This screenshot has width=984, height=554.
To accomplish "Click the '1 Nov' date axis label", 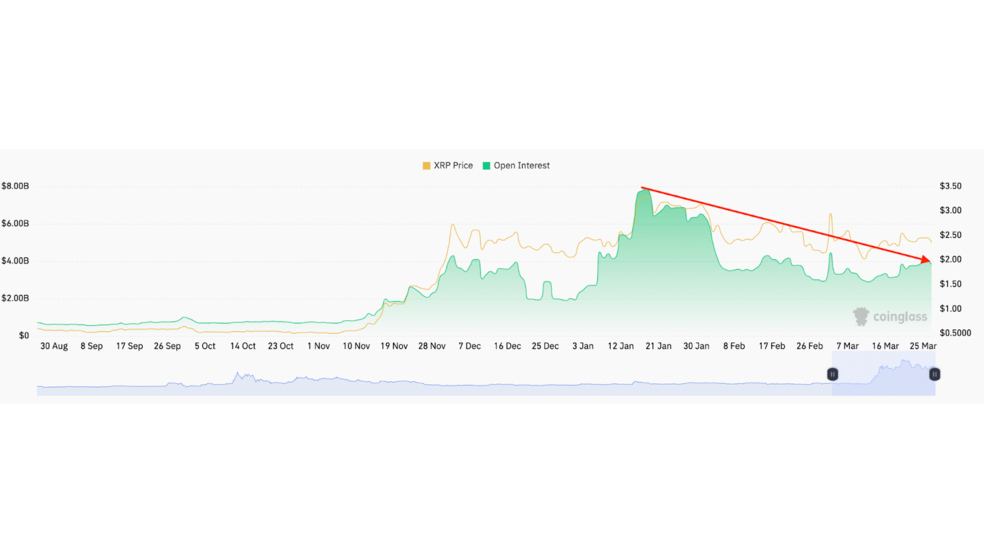I will click(x=318, y=346).
